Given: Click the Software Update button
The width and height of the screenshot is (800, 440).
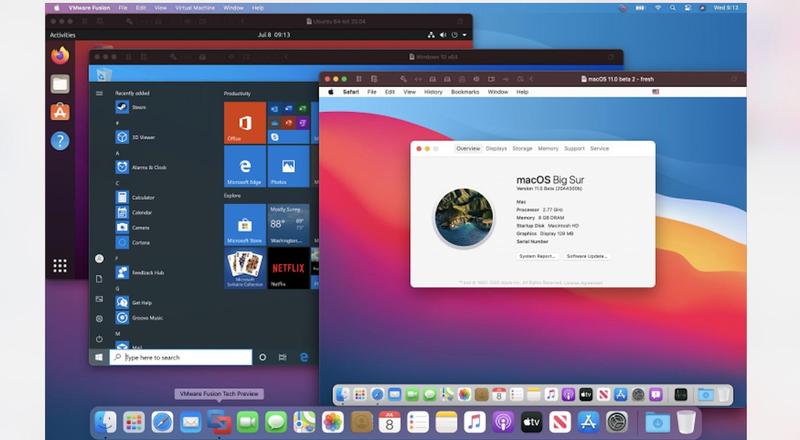Looking at the screenshot, I should [x=587, y=256].
